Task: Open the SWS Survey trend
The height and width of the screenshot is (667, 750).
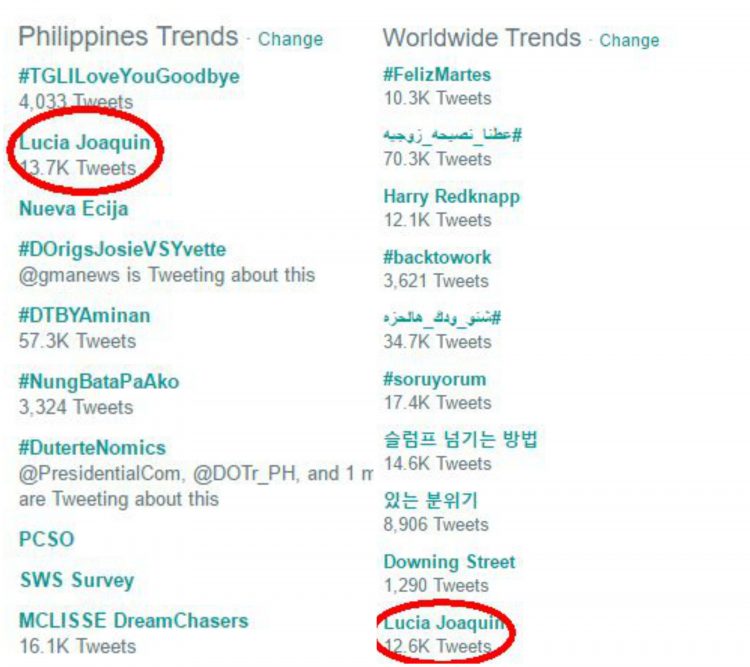Action: pyautogui.click(x=77, y=580)
